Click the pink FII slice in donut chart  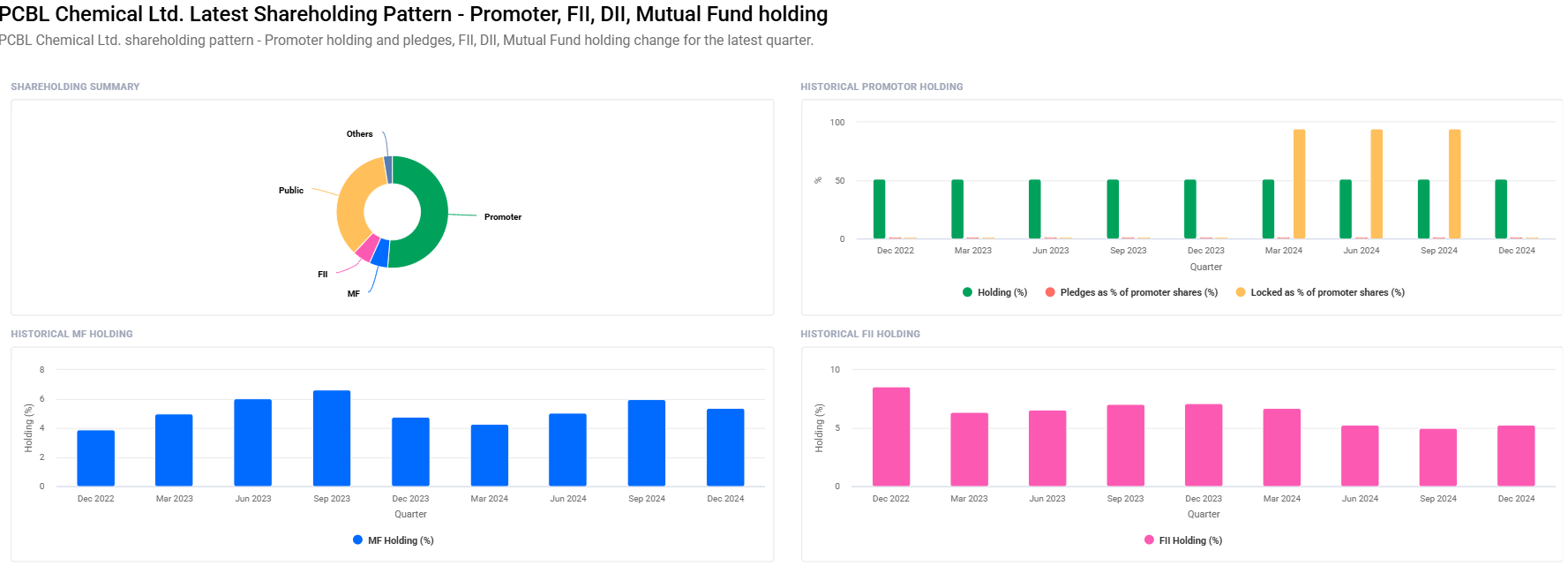pos(367,248)
